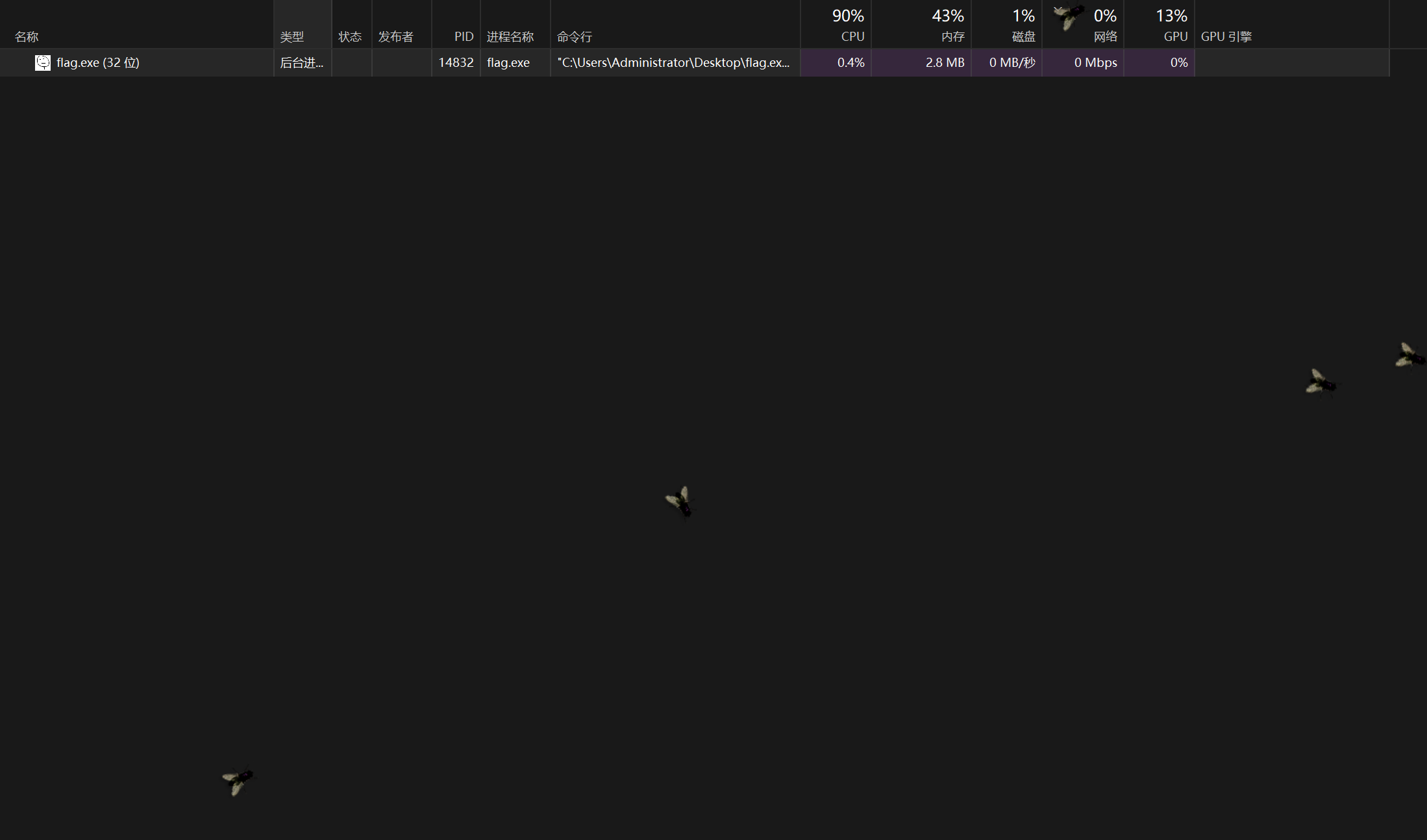Click the fly in the bottom-left empty area

[x=238, y=780]
